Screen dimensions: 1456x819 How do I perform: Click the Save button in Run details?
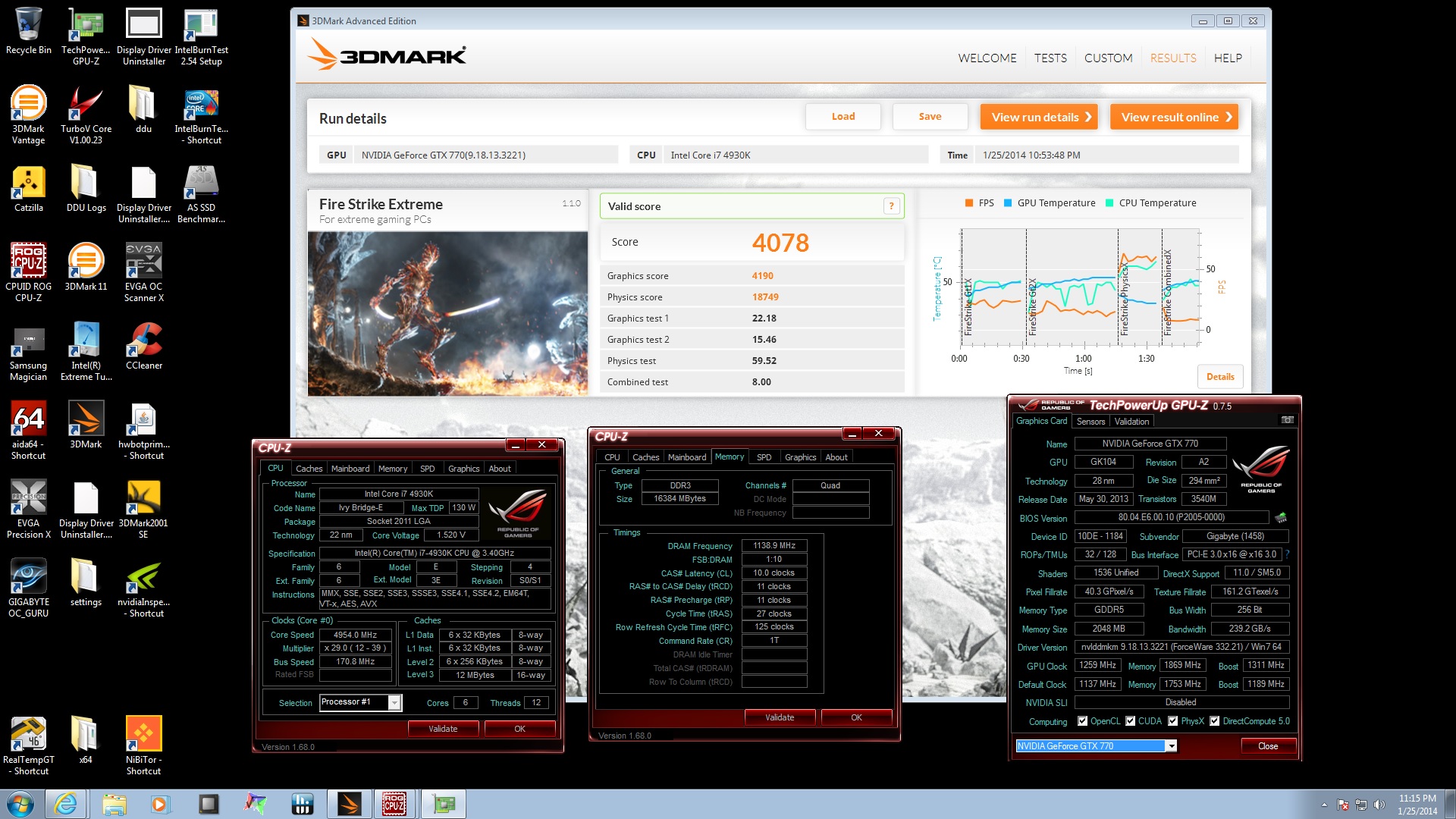[x=930, y=117]
